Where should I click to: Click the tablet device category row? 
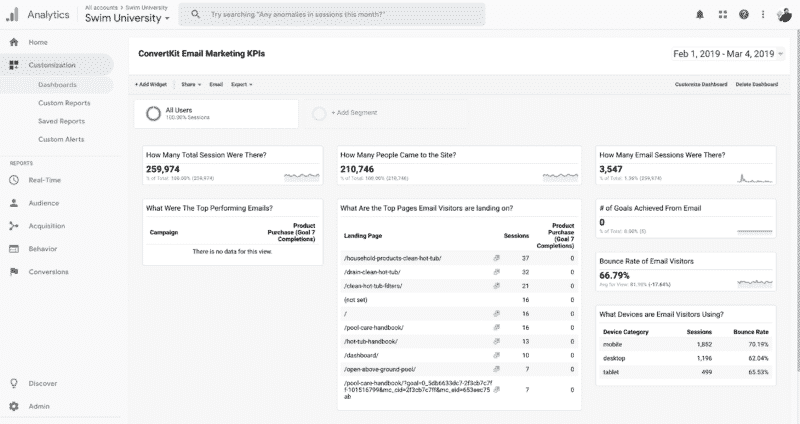tap(686, 372)
